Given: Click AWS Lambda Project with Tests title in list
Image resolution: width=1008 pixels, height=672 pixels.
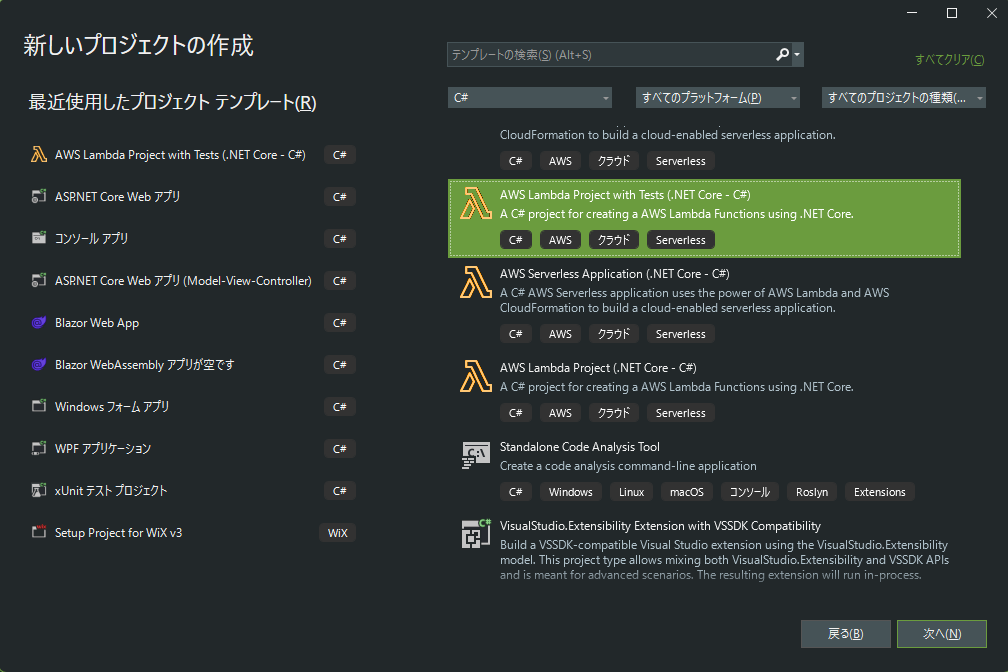Looking at the screenshot, I should 625,195.
